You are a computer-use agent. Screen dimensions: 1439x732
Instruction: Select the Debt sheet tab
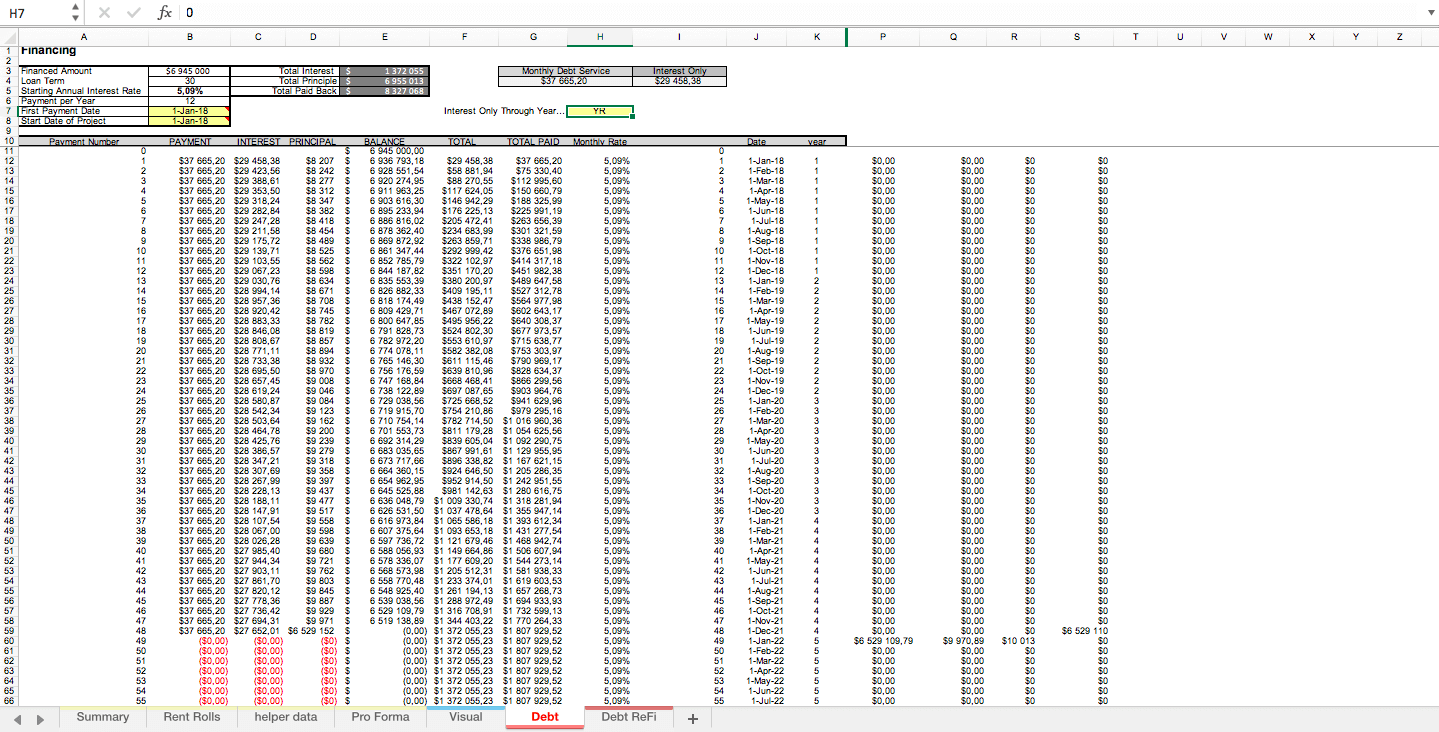click(x=545, y=717)
